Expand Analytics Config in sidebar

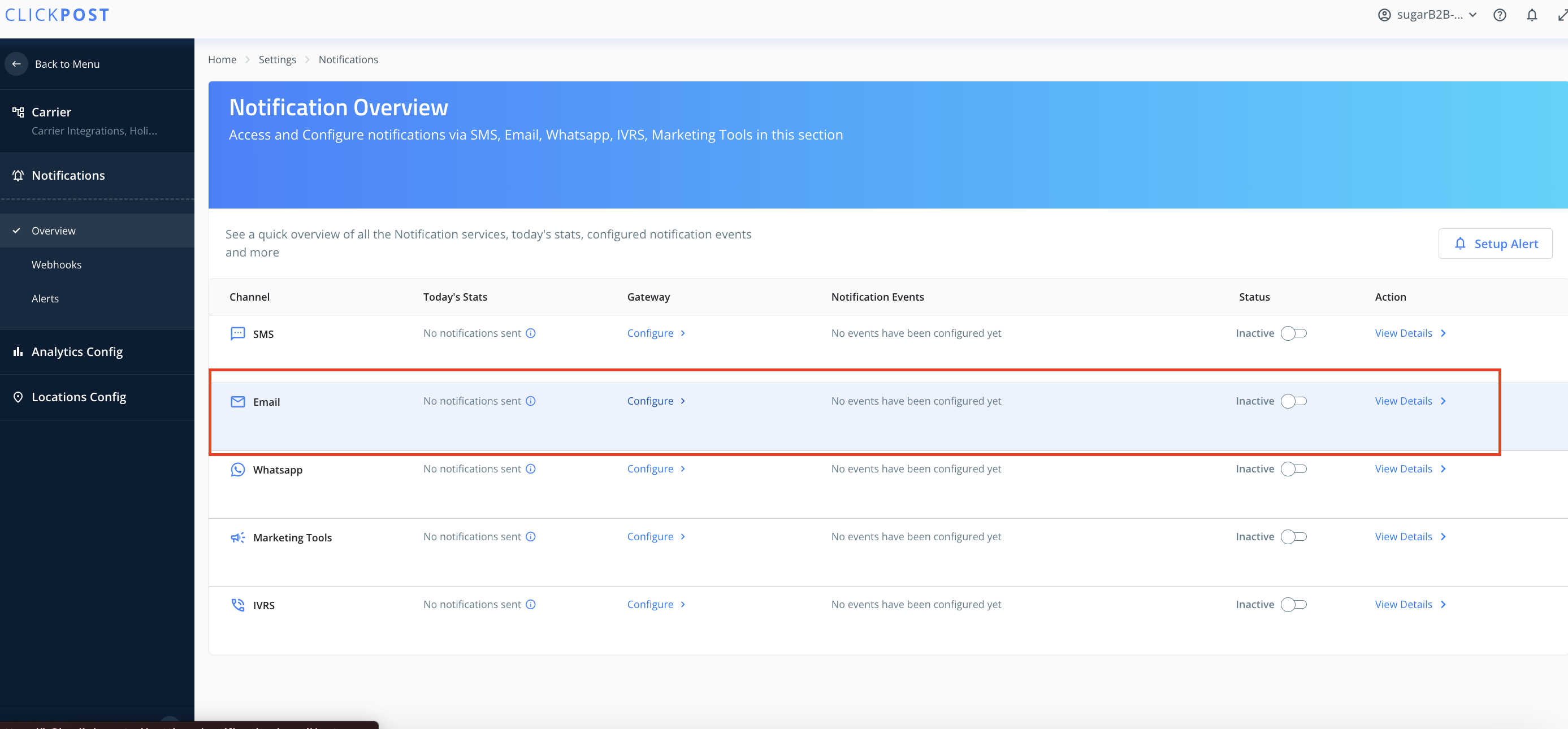click(x=77, y=352)
